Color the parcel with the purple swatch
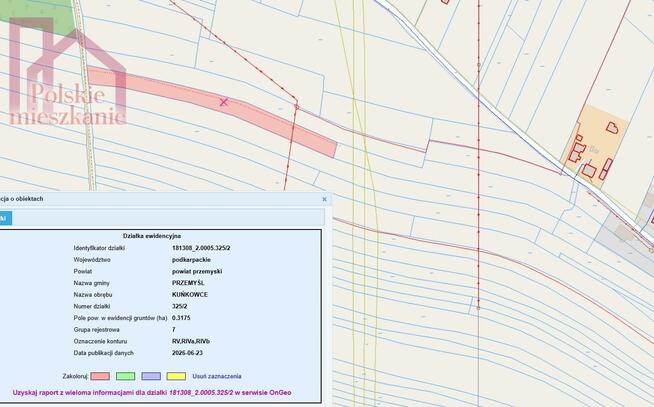The height and width of the screenshot is (407, 654). [x=151, y=376]
